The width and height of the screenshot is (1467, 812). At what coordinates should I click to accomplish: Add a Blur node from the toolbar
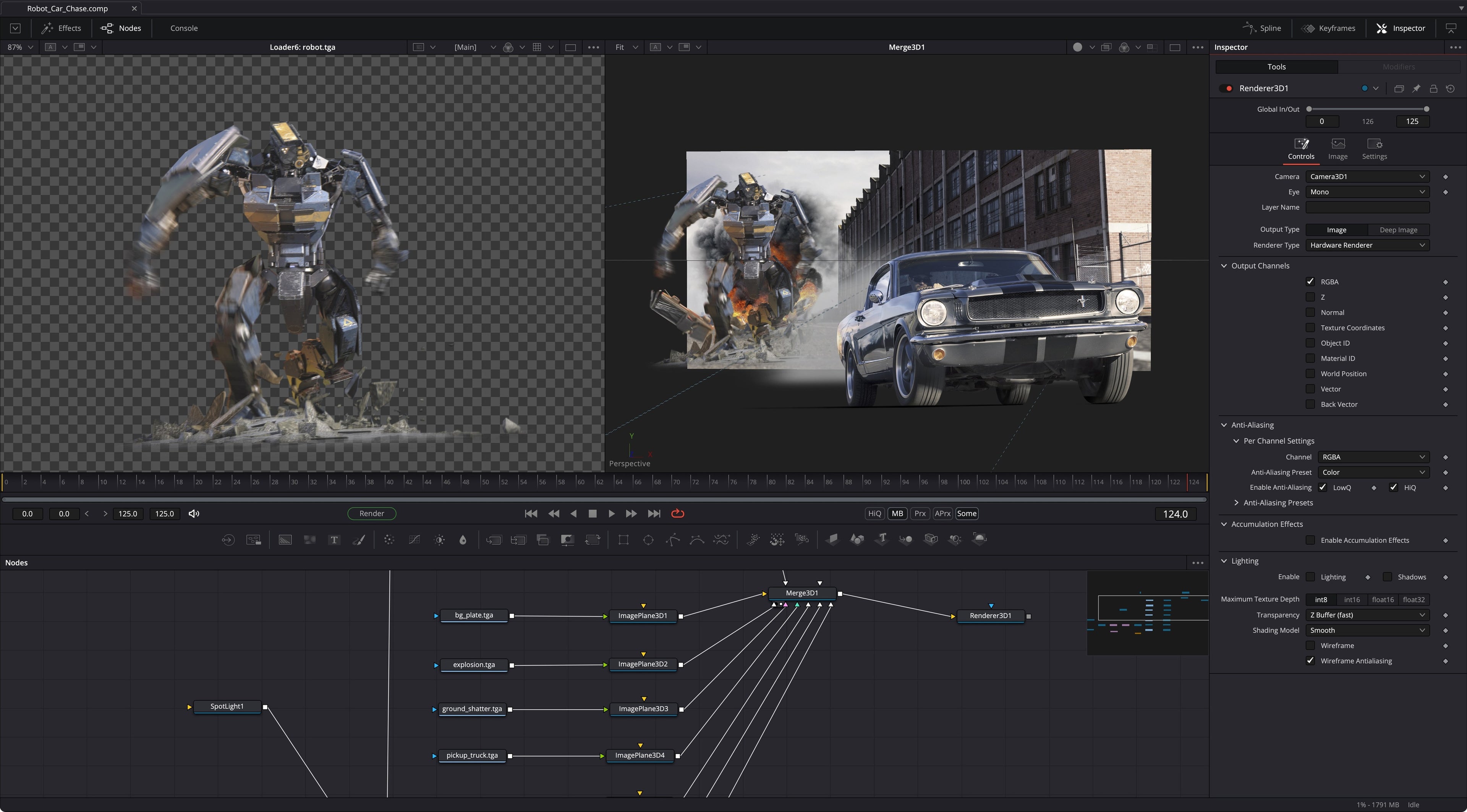click(x=389, y=539)
